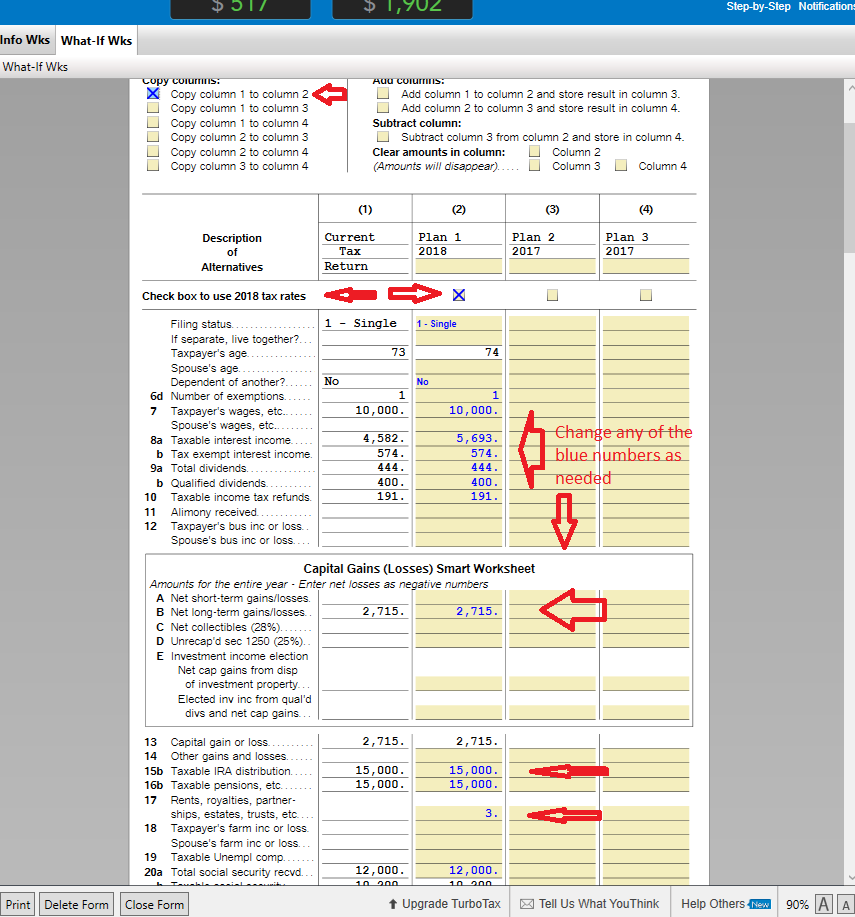Image resolution: width=855 pixels, height=917 pixels.
Task: Click Current Tax Return wages 10,000
Action: click(365, 411)
